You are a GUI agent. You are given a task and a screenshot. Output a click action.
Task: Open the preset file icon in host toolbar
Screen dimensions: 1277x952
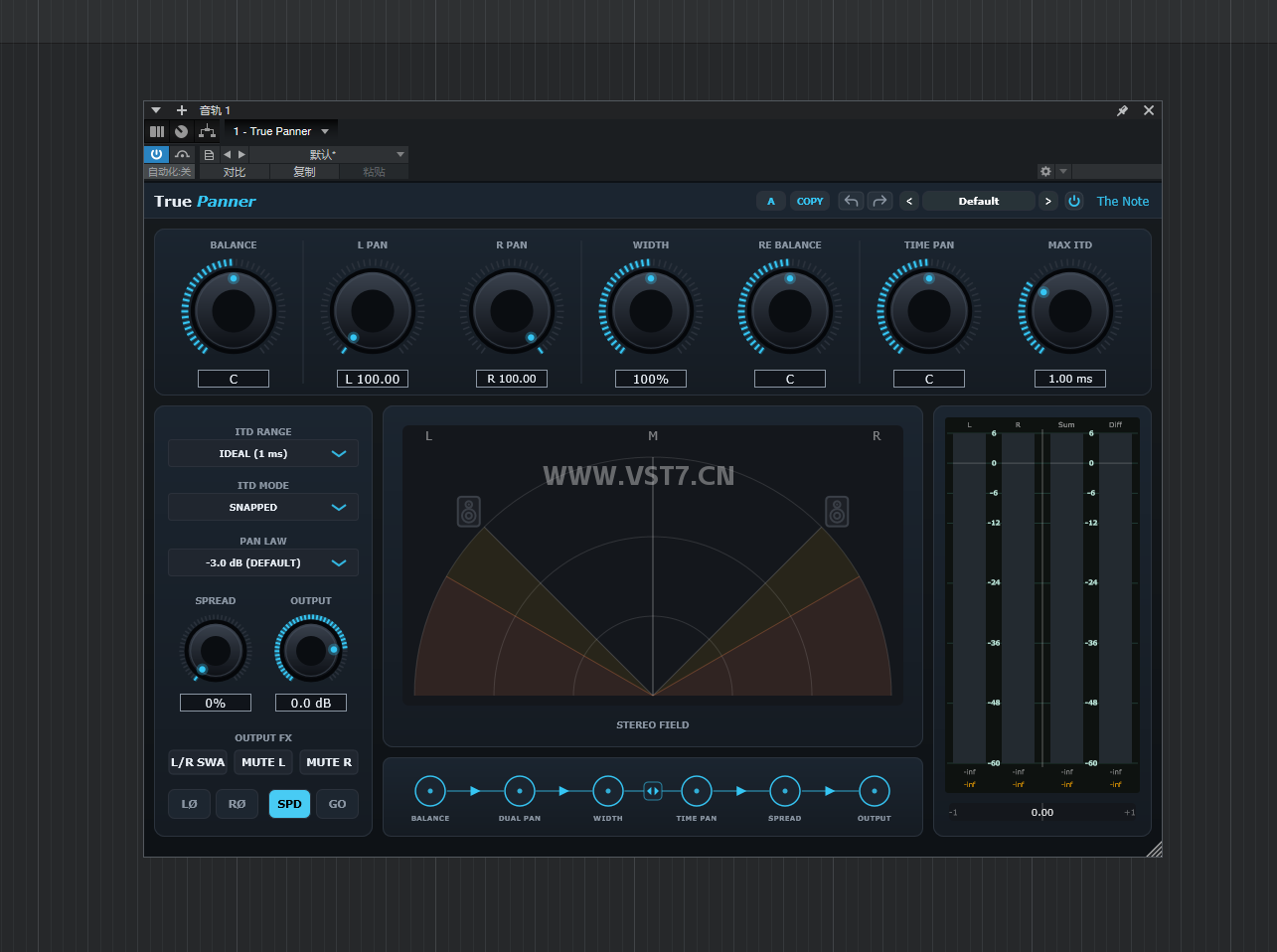[209, 154]
